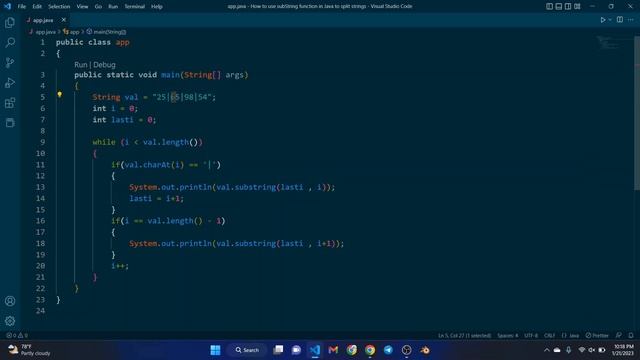Click the vertical editor scrollbar

pos(637,113)
